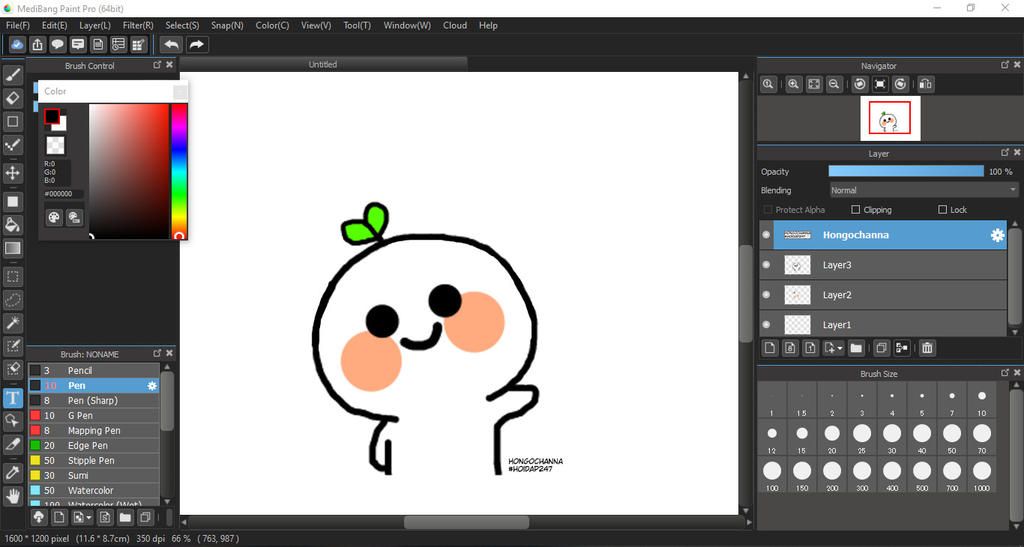Click the Redo arrow in toolbar

[196, 44]
